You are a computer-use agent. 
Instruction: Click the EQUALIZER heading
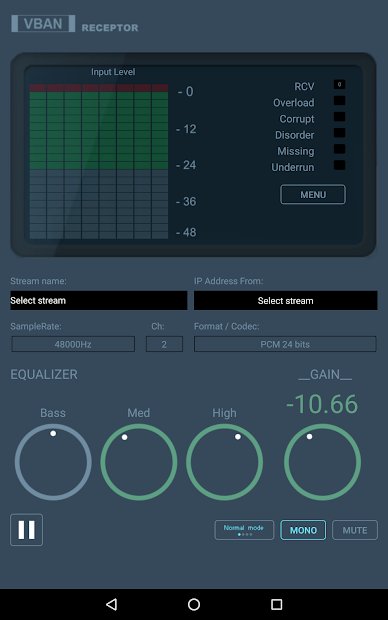(44, 374)
